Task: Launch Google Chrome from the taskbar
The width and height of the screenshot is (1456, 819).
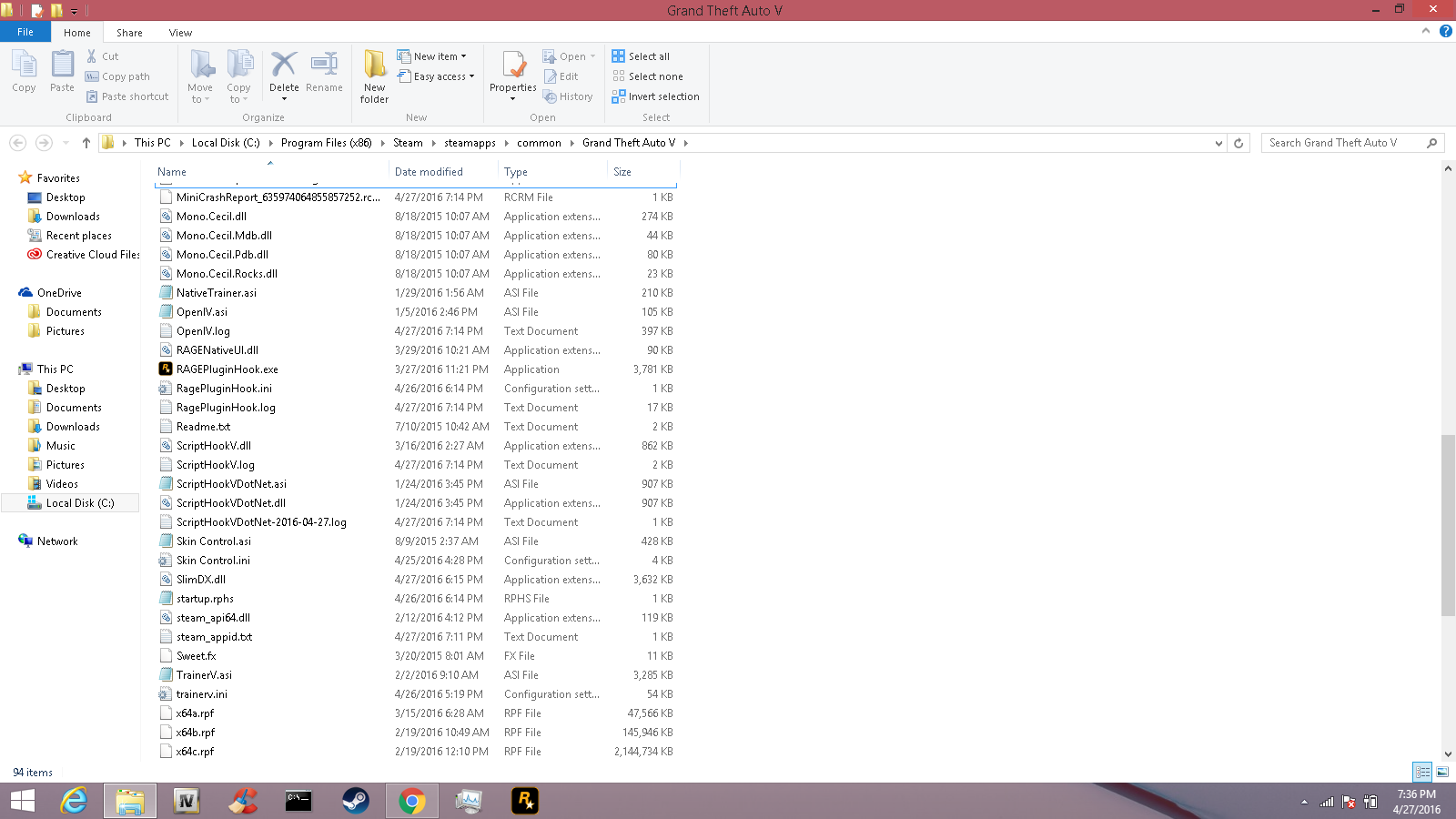Action: coord(411,801)
